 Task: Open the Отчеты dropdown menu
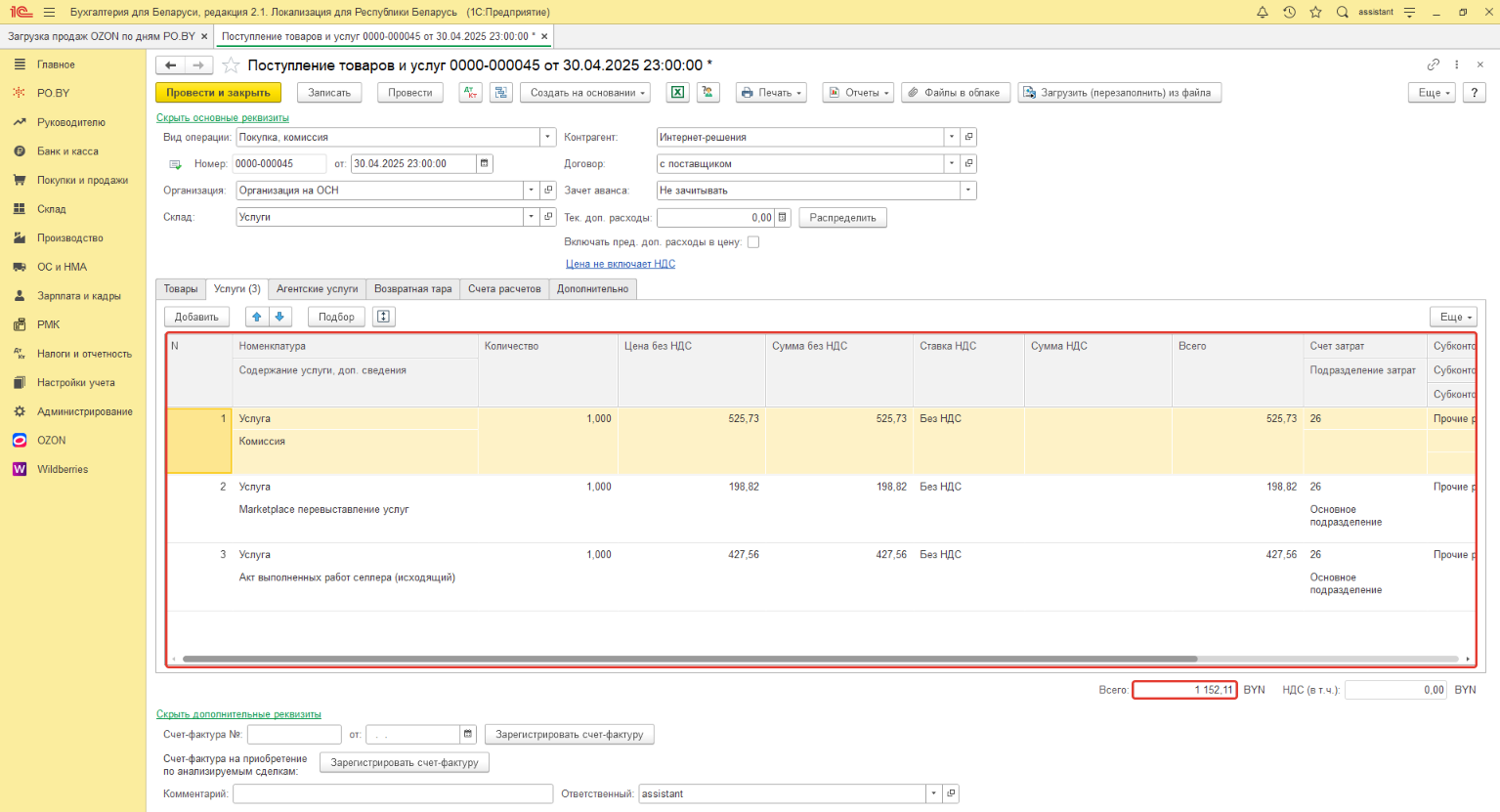coord(859,93)
